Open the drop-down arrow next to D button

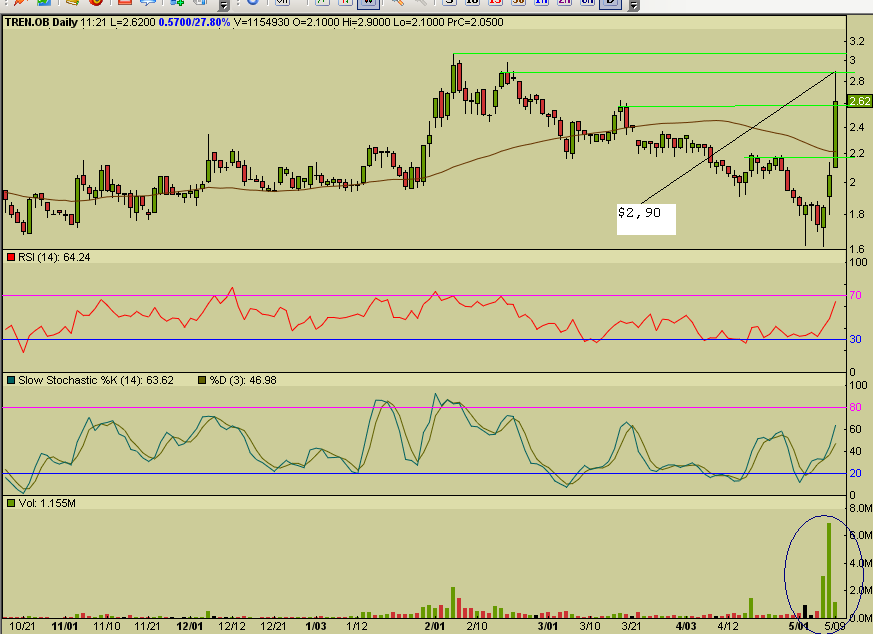click(x=634, y=7)
